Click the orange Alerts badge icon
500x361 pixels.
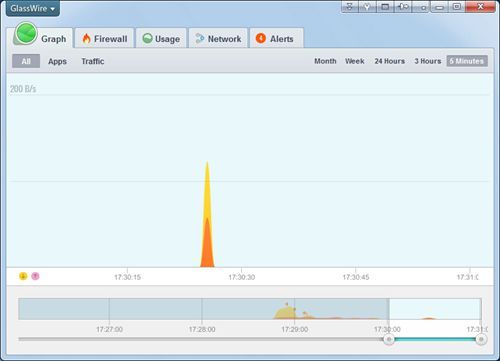click(261, 38)
